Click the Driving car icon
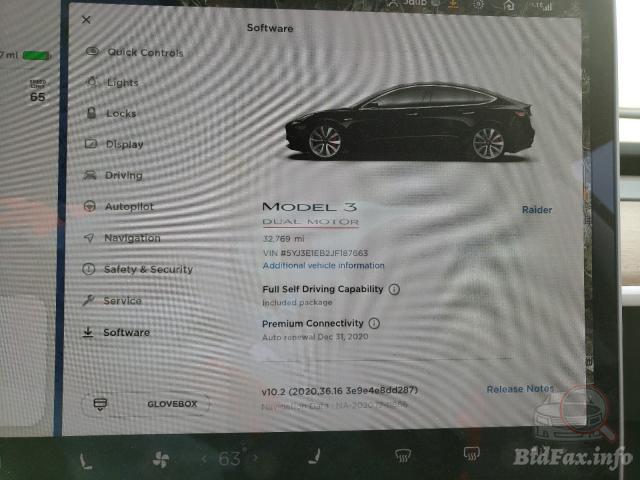 tap(90, 175)
